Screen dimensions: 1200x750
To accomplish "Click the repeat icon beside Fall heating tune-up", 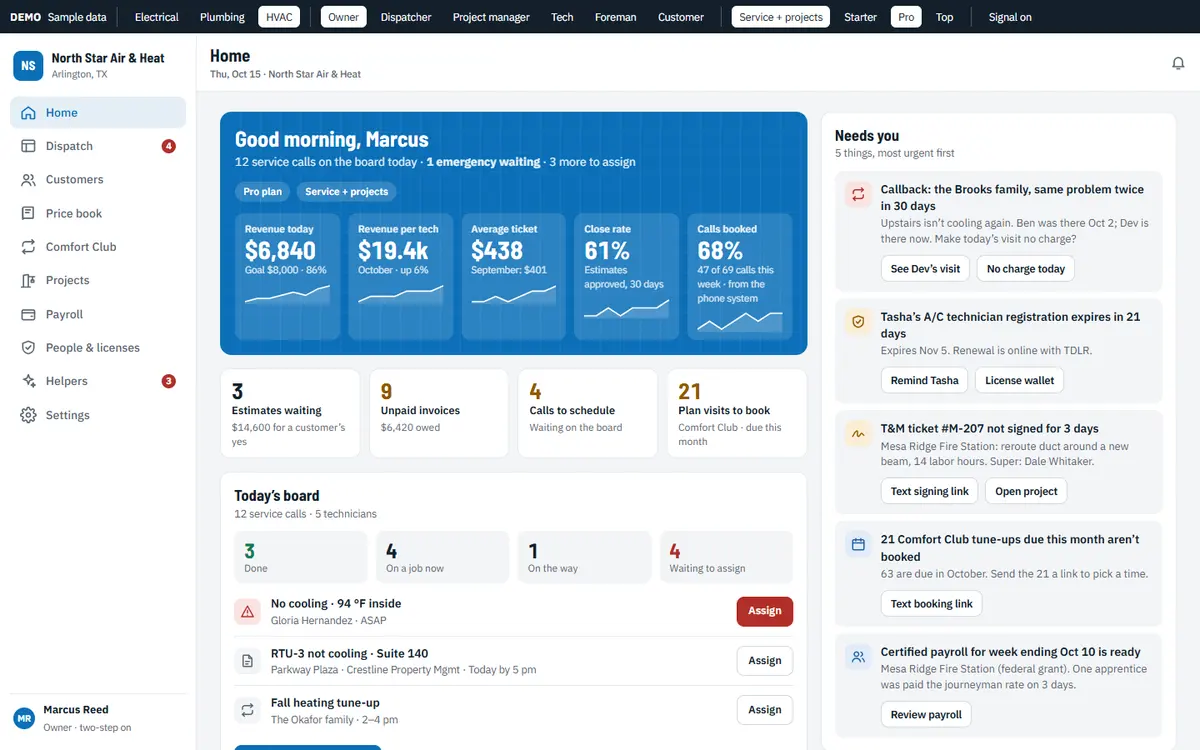I will (x=247, y=710).
